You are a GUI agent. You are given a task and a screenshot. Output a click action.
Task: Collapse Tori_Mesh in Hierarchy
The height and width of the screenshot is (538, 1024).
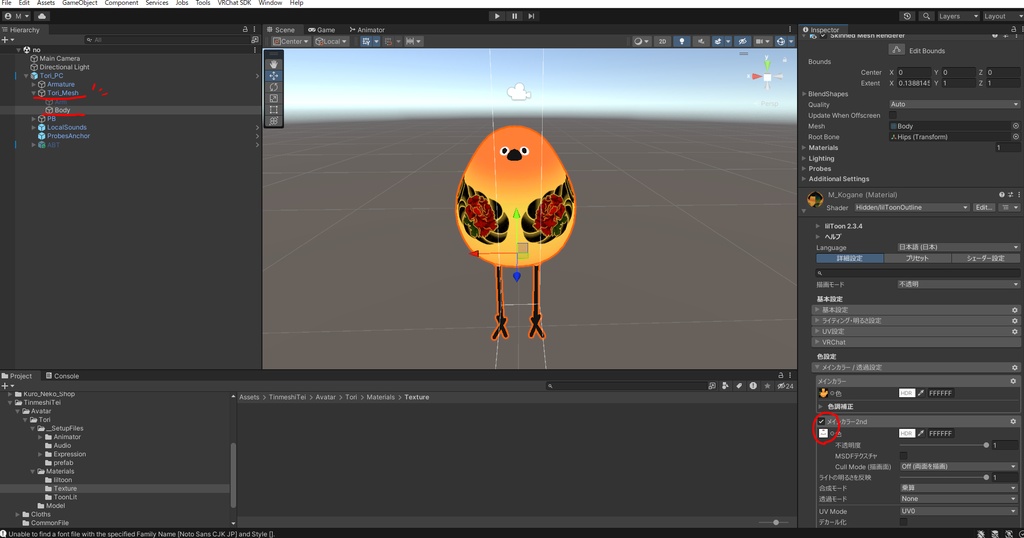pos(34,93)
